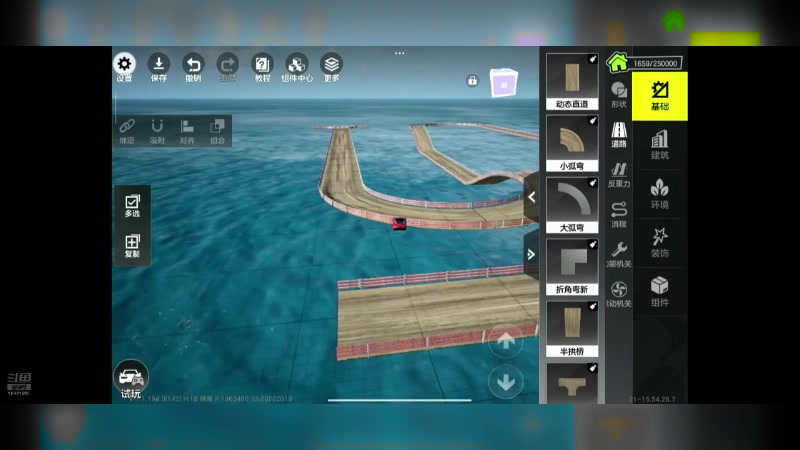The width and height of the screenshot is (800, 450).
Task: Open 组件中心 component center
Action: coord(297,67)
